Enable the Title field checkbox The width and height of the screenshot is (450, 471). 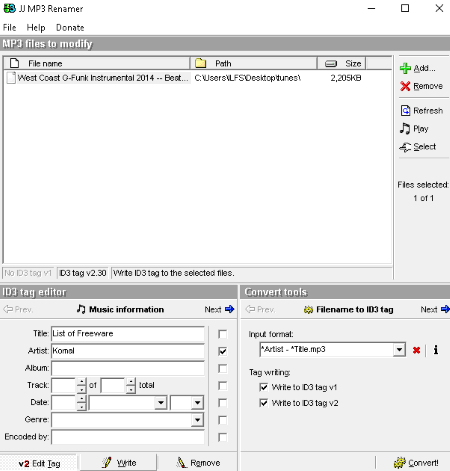click(222, 334)
